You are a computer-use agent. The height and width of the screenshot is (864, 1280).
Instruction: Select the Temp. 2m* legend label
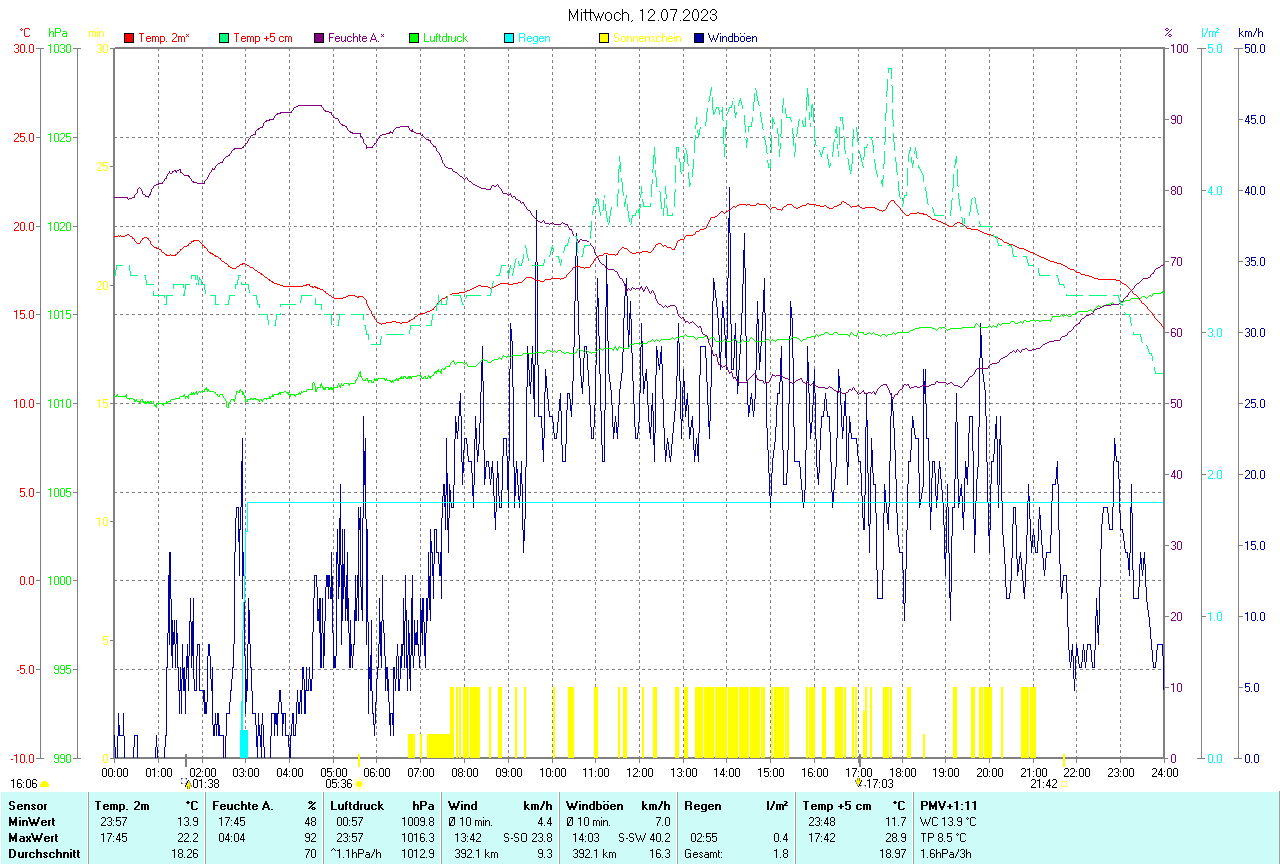(x=164, y=38)
